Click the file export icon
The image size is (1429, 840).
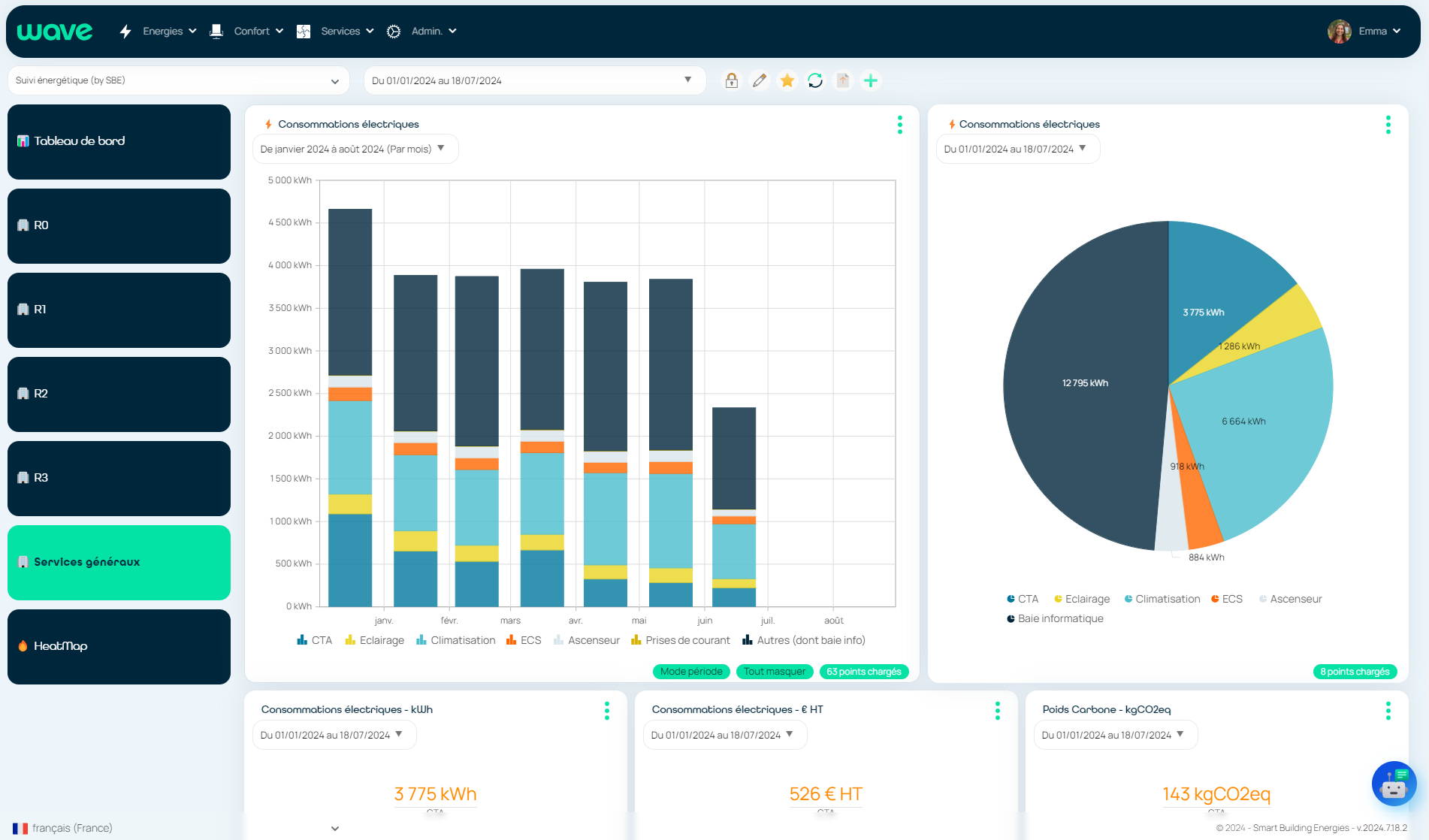pos(843,80)
